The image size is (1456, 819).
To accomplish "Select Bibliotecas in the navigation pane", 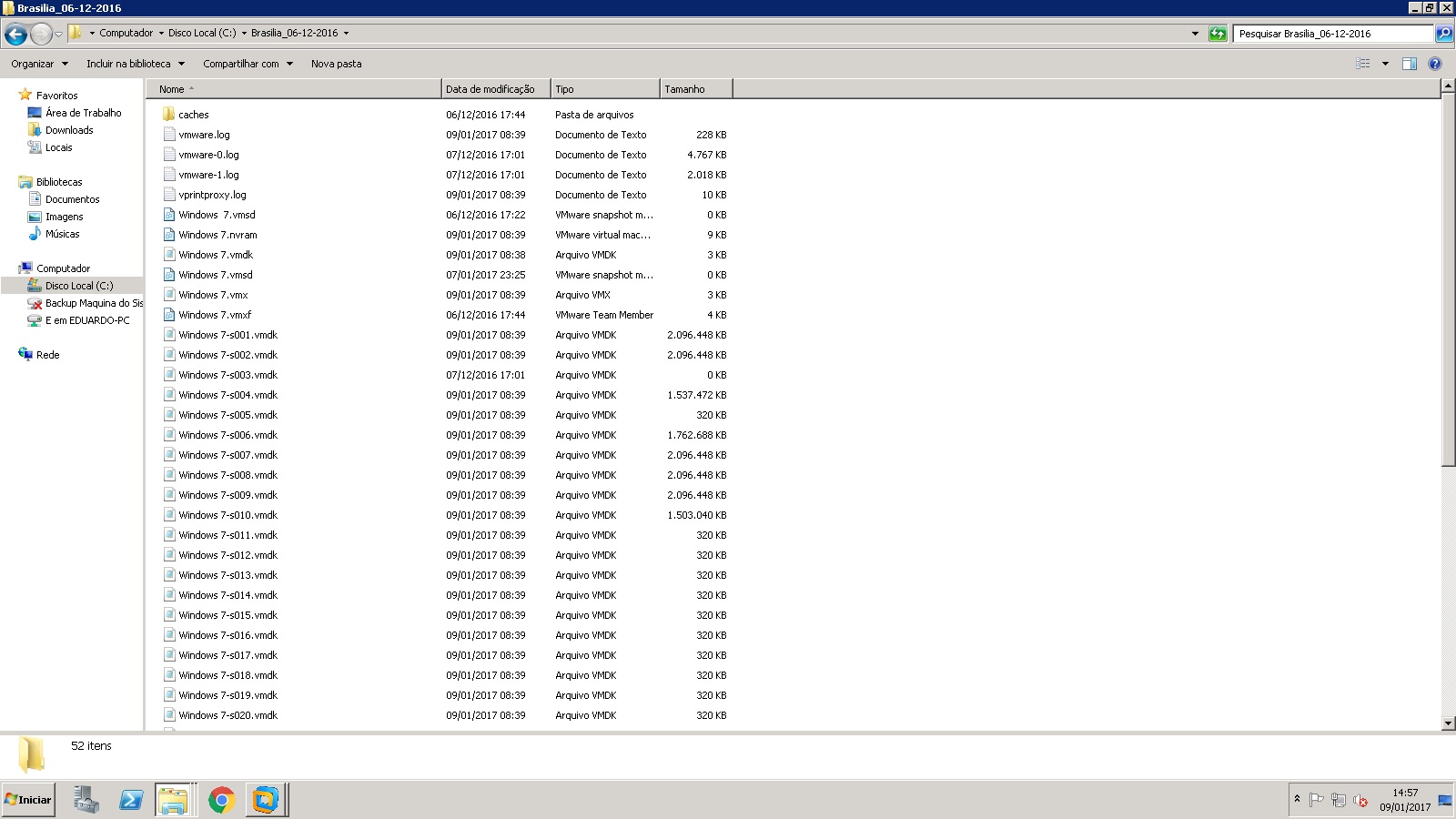I will point(59,182).
